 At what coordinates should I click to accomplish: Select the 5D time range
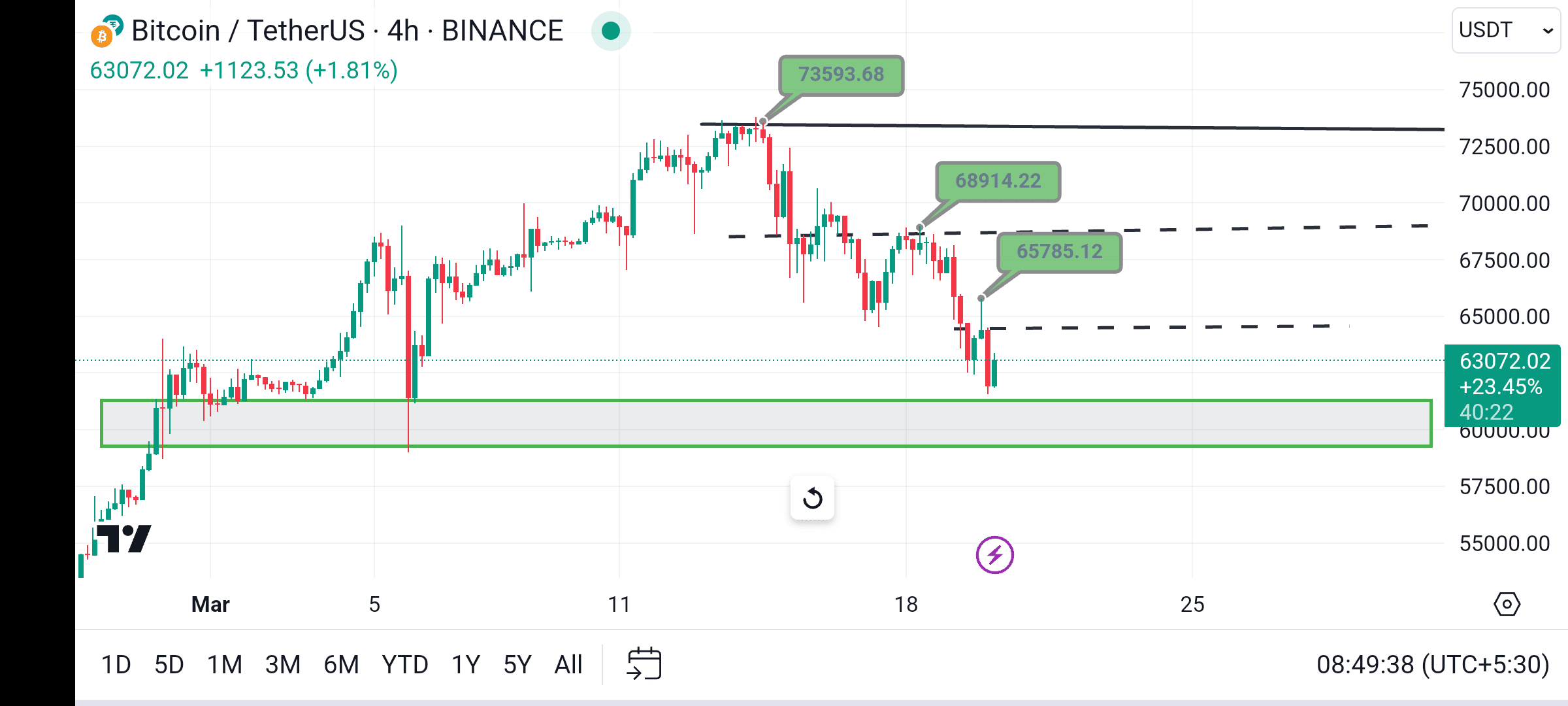point(169,665)
